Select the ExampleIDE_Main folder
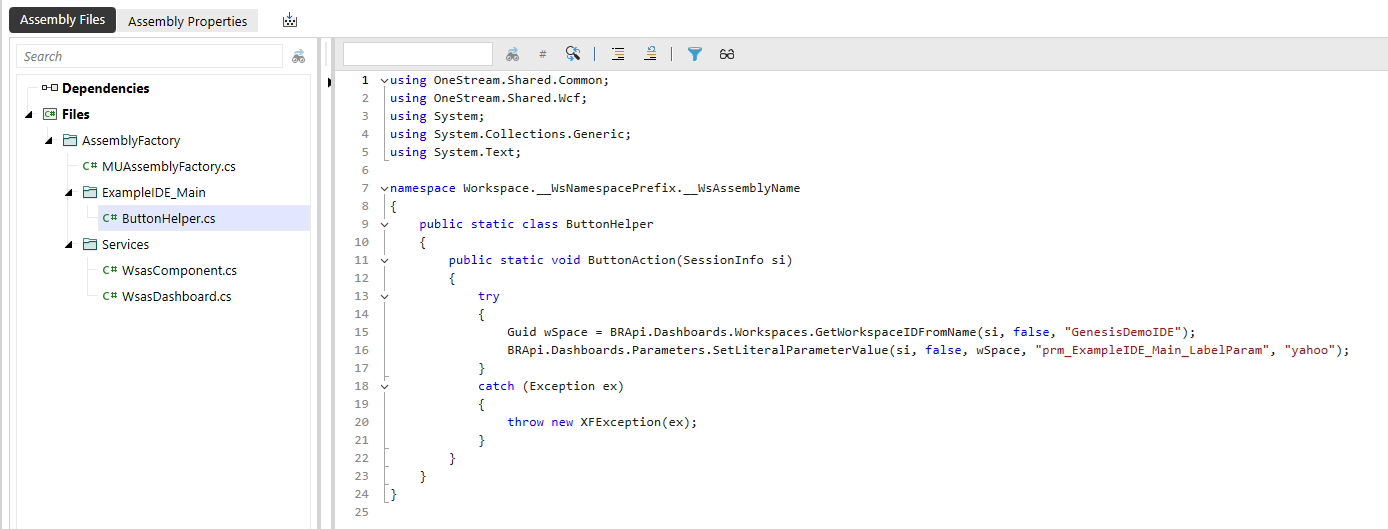The height and width of the screenshot is (529, 1388). [154, 193]
